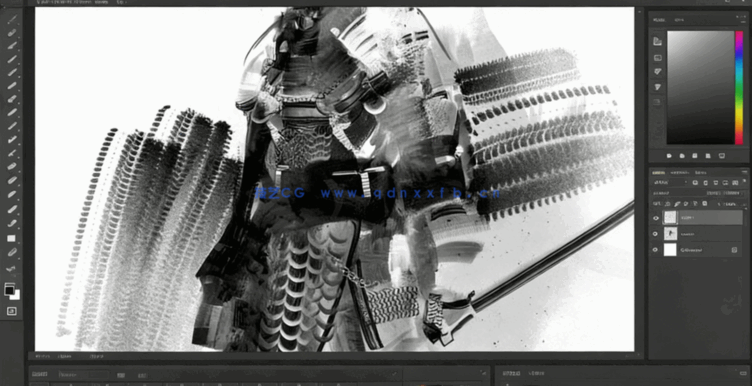Lock image pixels with brush lock icon
The image size is (752, 386).
677,204
